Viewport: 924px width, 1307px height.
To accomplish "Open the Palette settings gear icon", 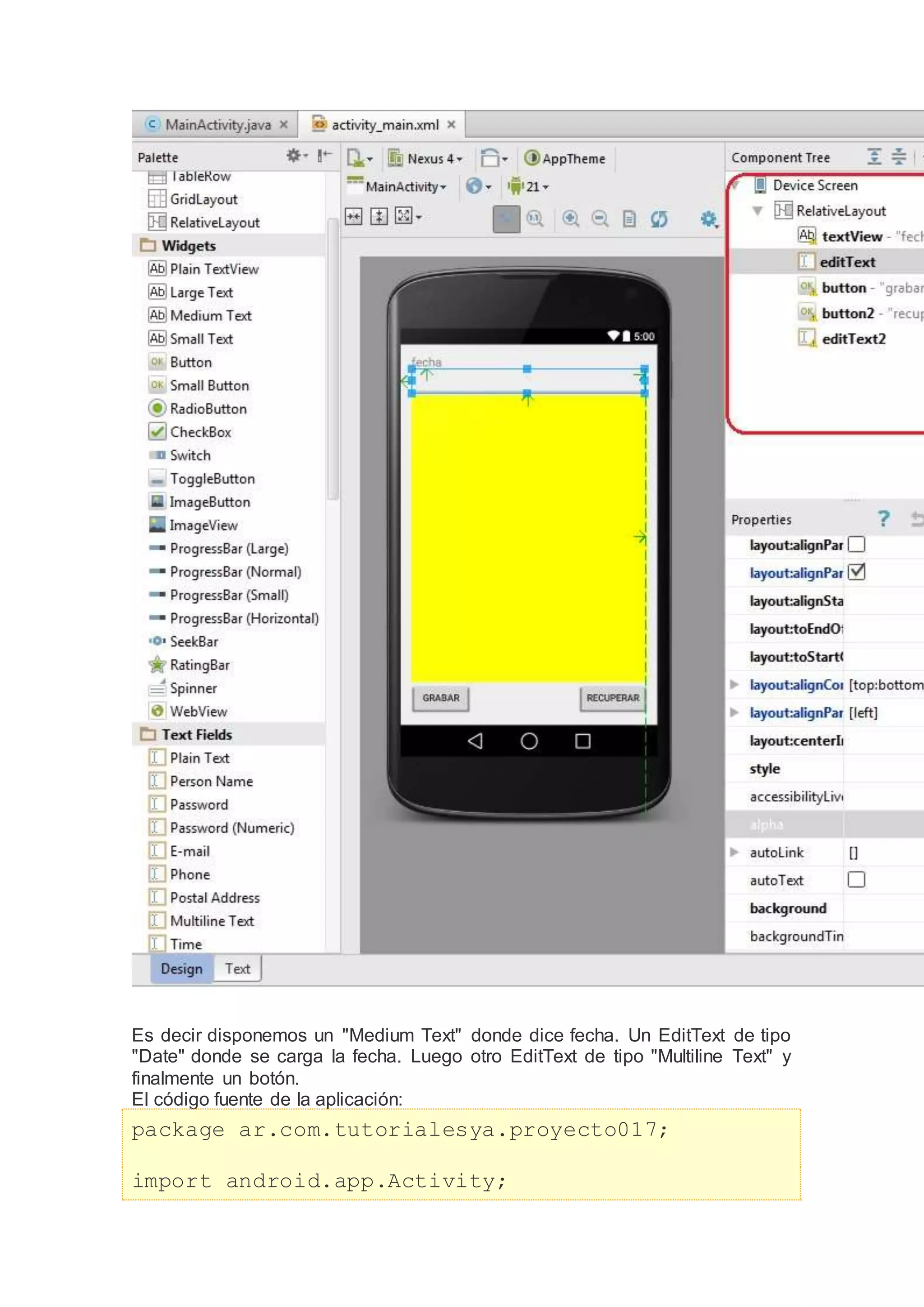I will (296, 155).
